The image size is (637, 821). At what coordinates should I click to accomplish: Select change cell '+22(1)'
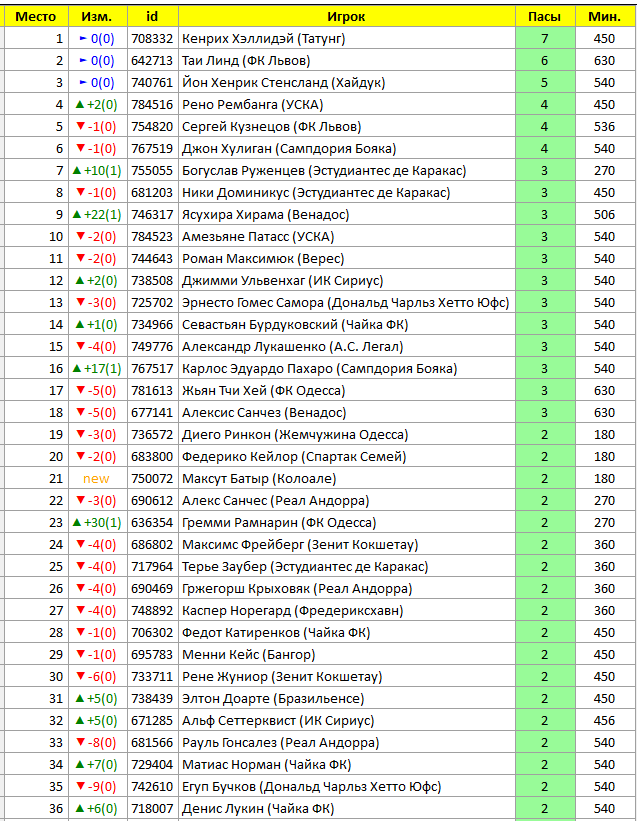(x=97, y=215)
